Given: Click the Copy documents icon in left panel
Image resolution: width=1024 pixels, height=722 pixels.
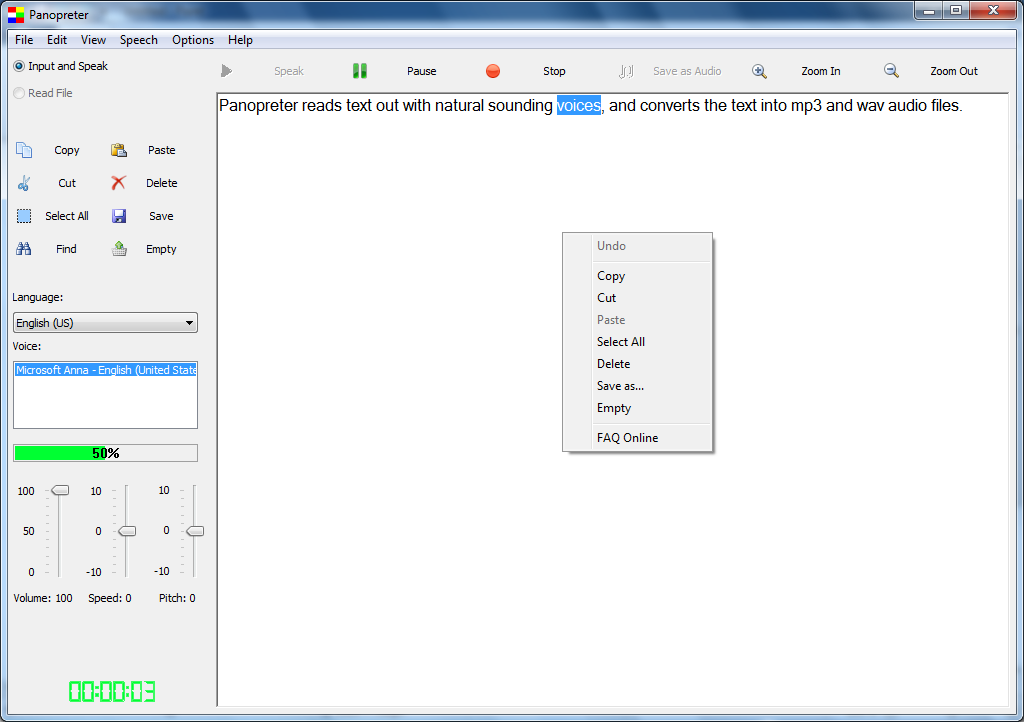Looking at the screenshot, I should (x=24, y=150).
